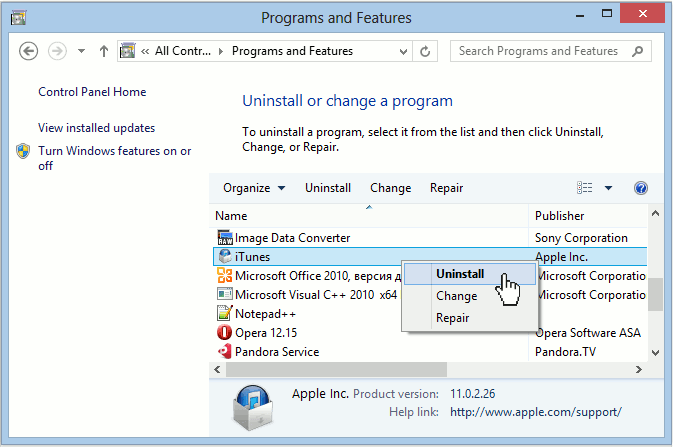Click Apple Inc. publisher cell in list
673x447 pixels.
tap(561, 257)
